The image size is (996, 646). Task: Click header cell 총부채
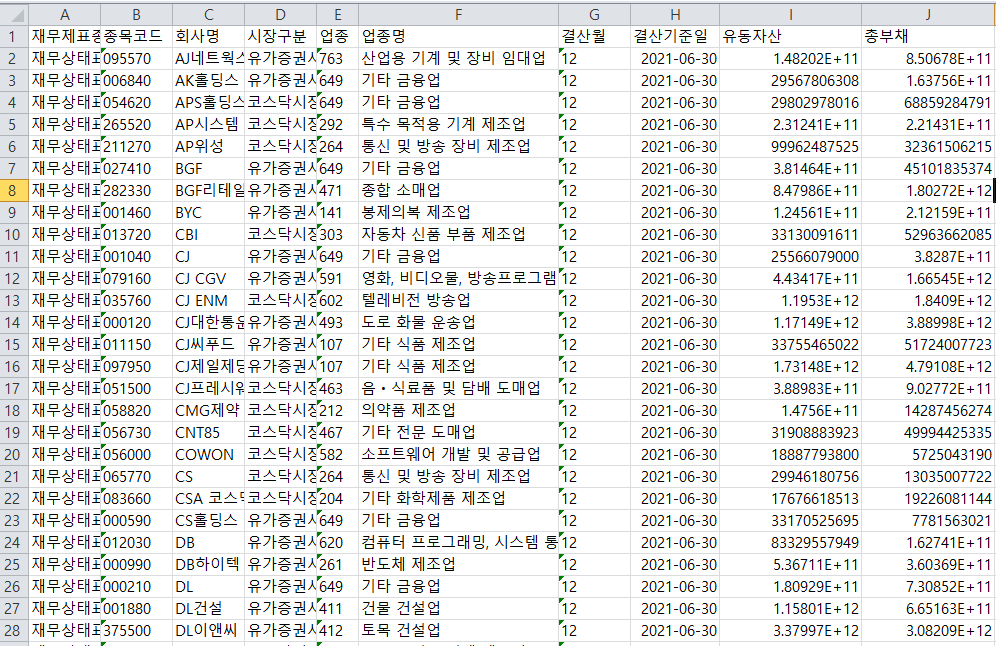(x=928, y=36)
